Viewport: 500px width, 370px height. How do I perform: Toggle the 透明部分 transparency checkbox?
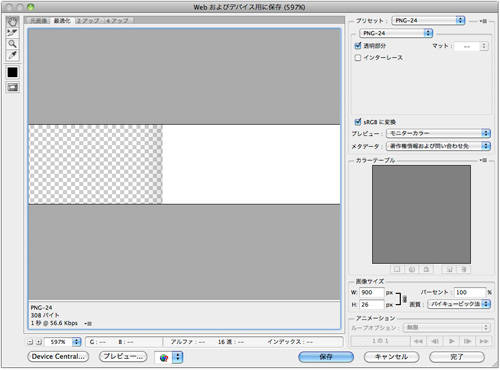point(358,46)
